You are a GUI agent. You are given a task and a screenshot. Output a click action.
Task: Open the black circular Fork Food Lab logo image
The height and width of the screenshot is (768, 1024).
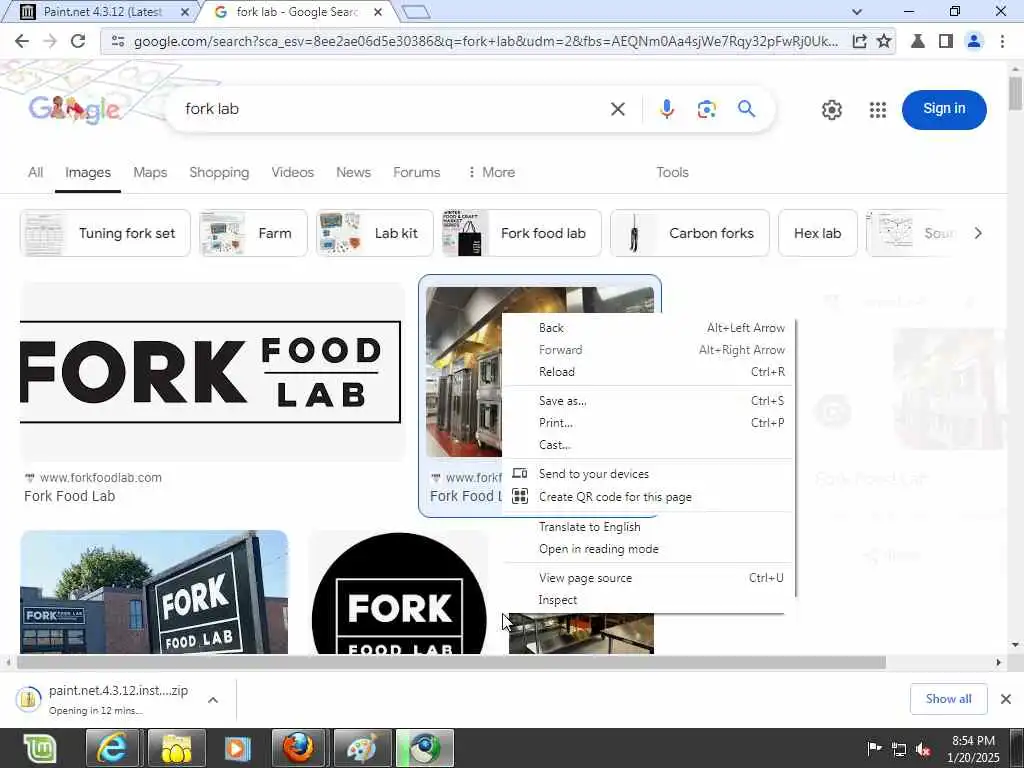398,593
